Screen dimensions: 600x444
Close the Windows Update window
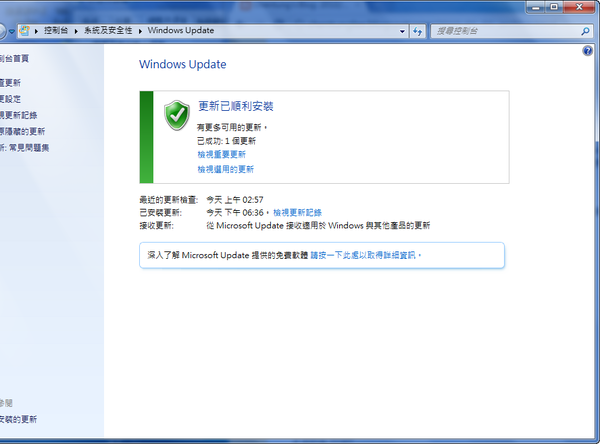(579, 7)
